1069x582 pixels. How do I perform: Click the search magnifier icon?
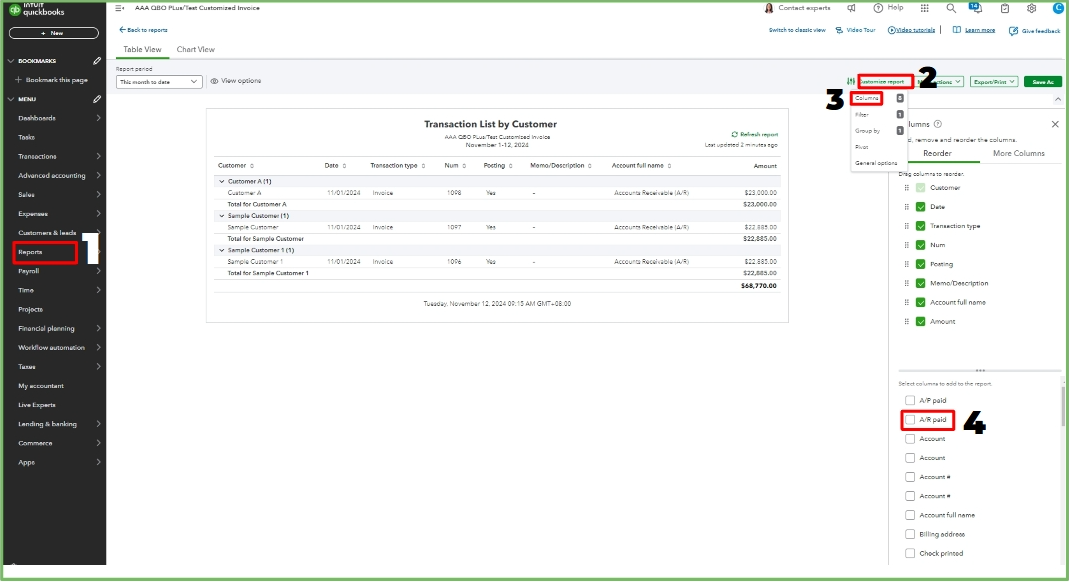click(951, 8)
